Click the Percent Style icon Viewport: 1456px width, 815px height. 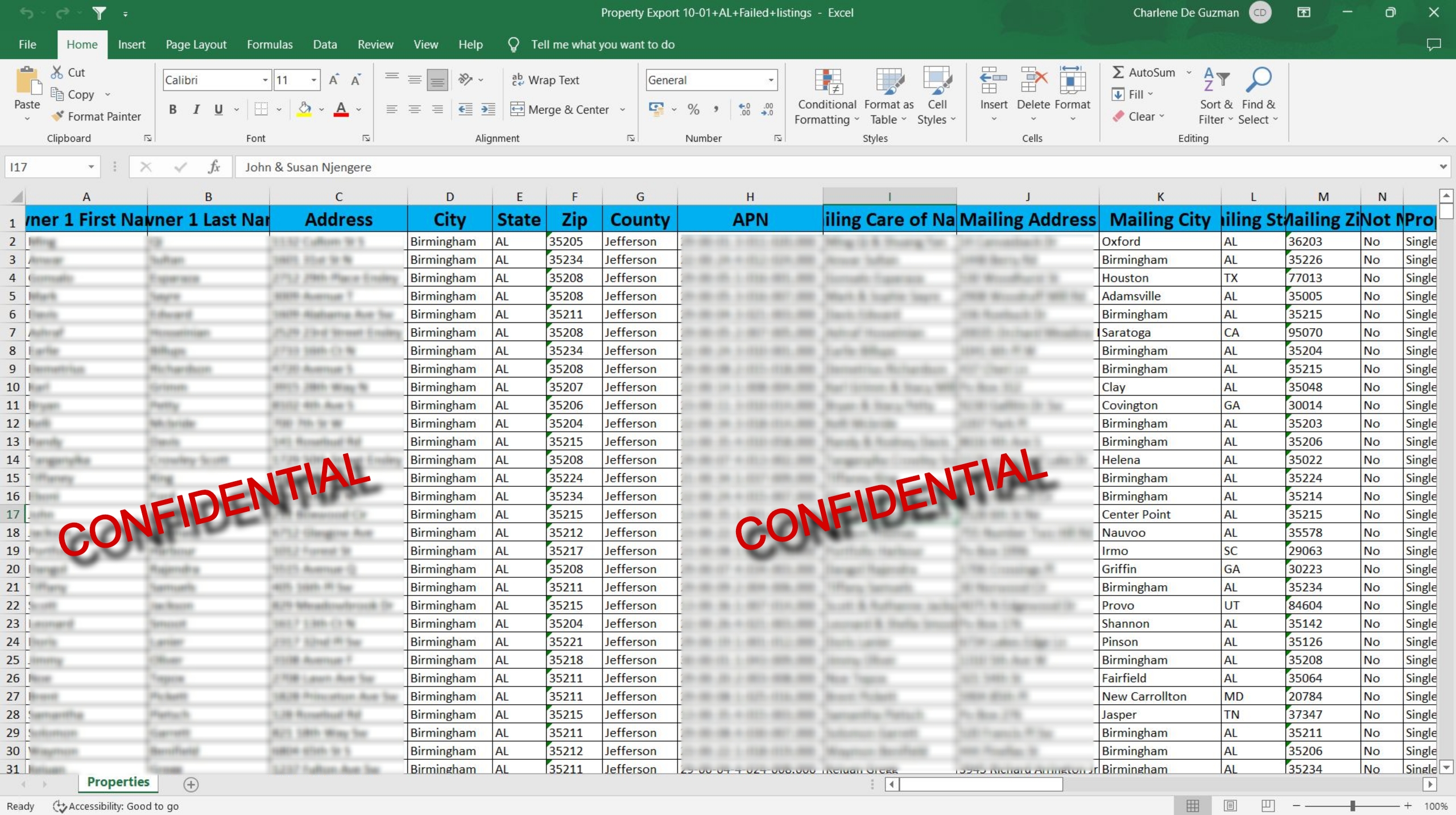(x=693, y=109)
